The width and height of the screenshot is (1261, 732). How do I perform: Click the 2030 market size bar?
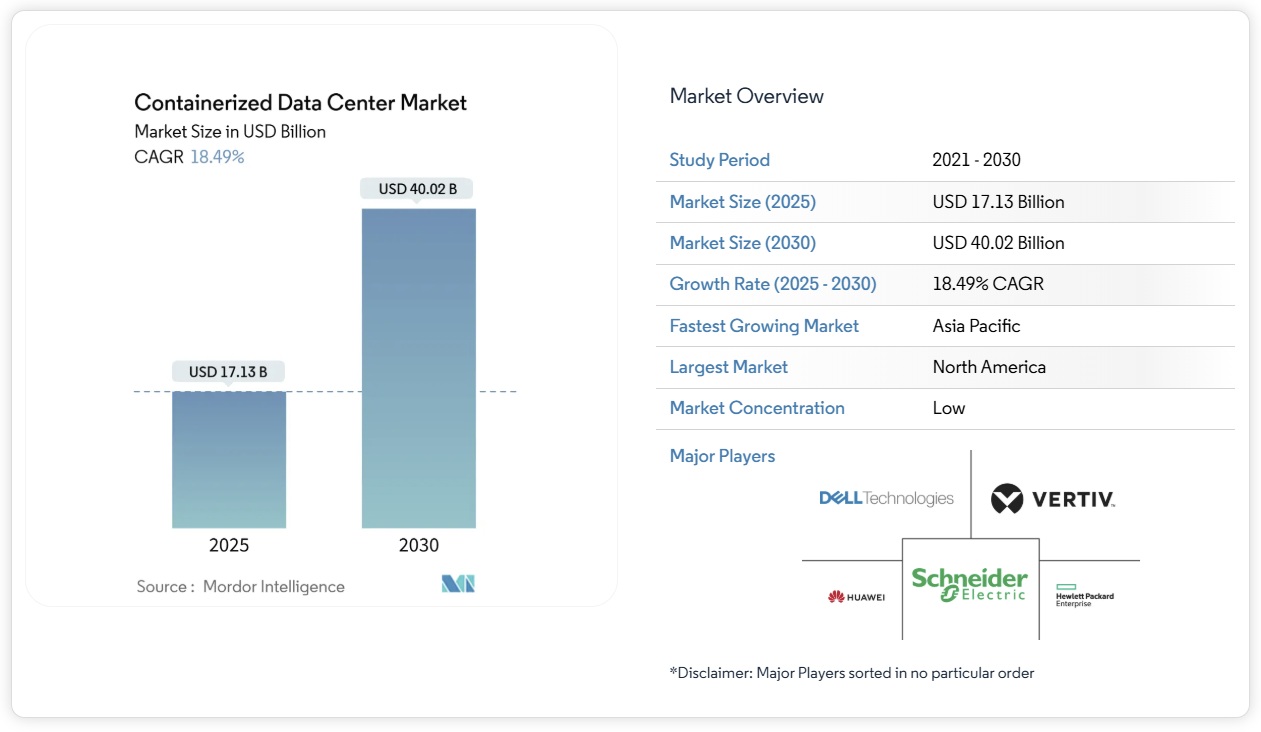click(418, 368)
